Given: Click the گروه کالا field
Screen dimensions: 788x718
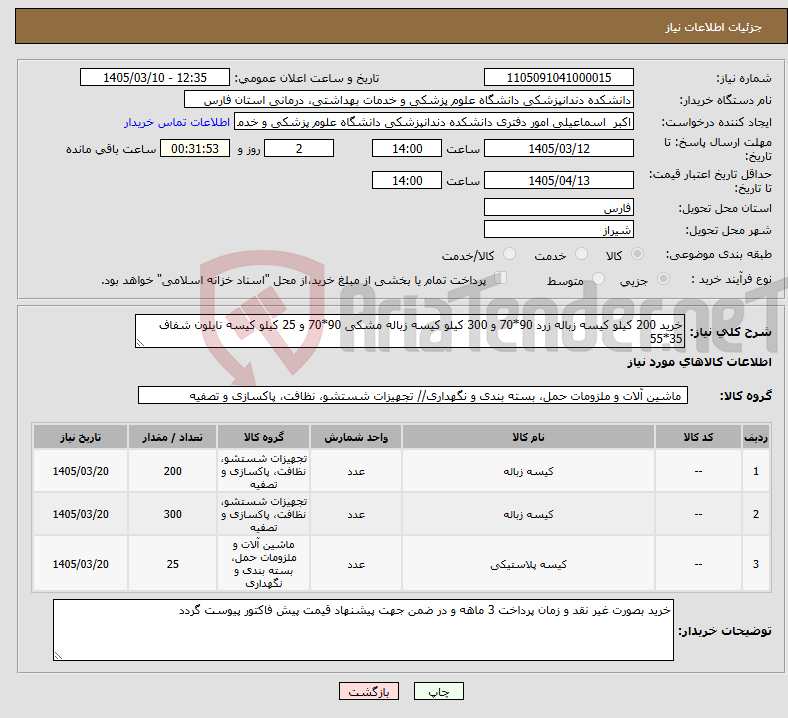Looking at the screenshot, I should (413, 395).
